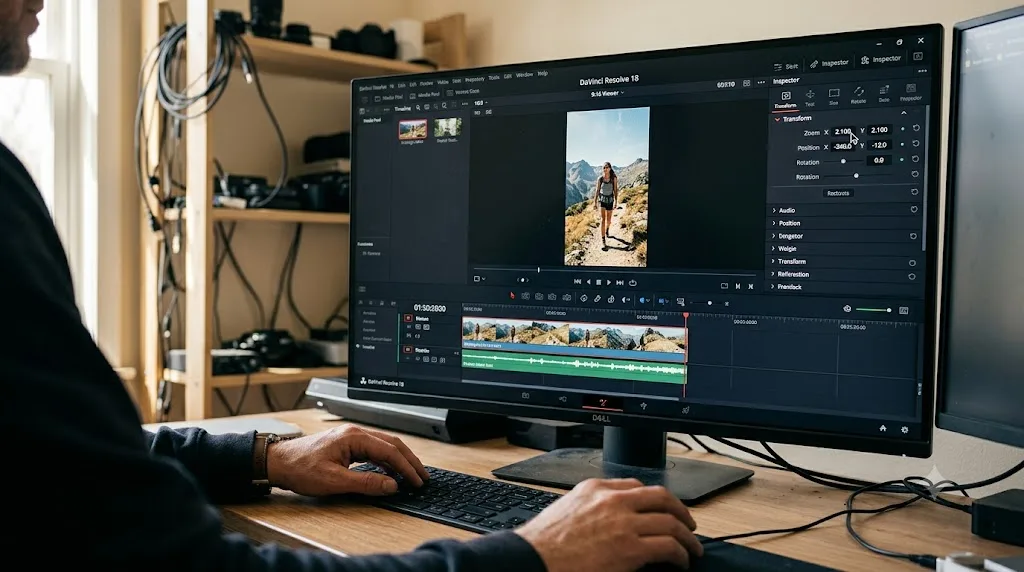This screenshot has height=572, width=1024.
Task: Click the Stop button in transport controls
Action: click(599, 282)
